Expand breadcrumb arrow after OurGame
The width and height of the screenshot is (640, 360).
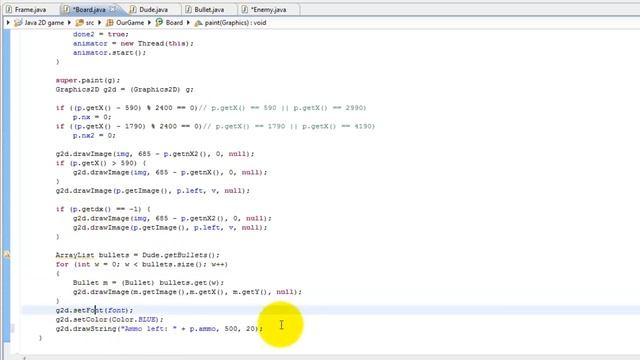(149, 23)
